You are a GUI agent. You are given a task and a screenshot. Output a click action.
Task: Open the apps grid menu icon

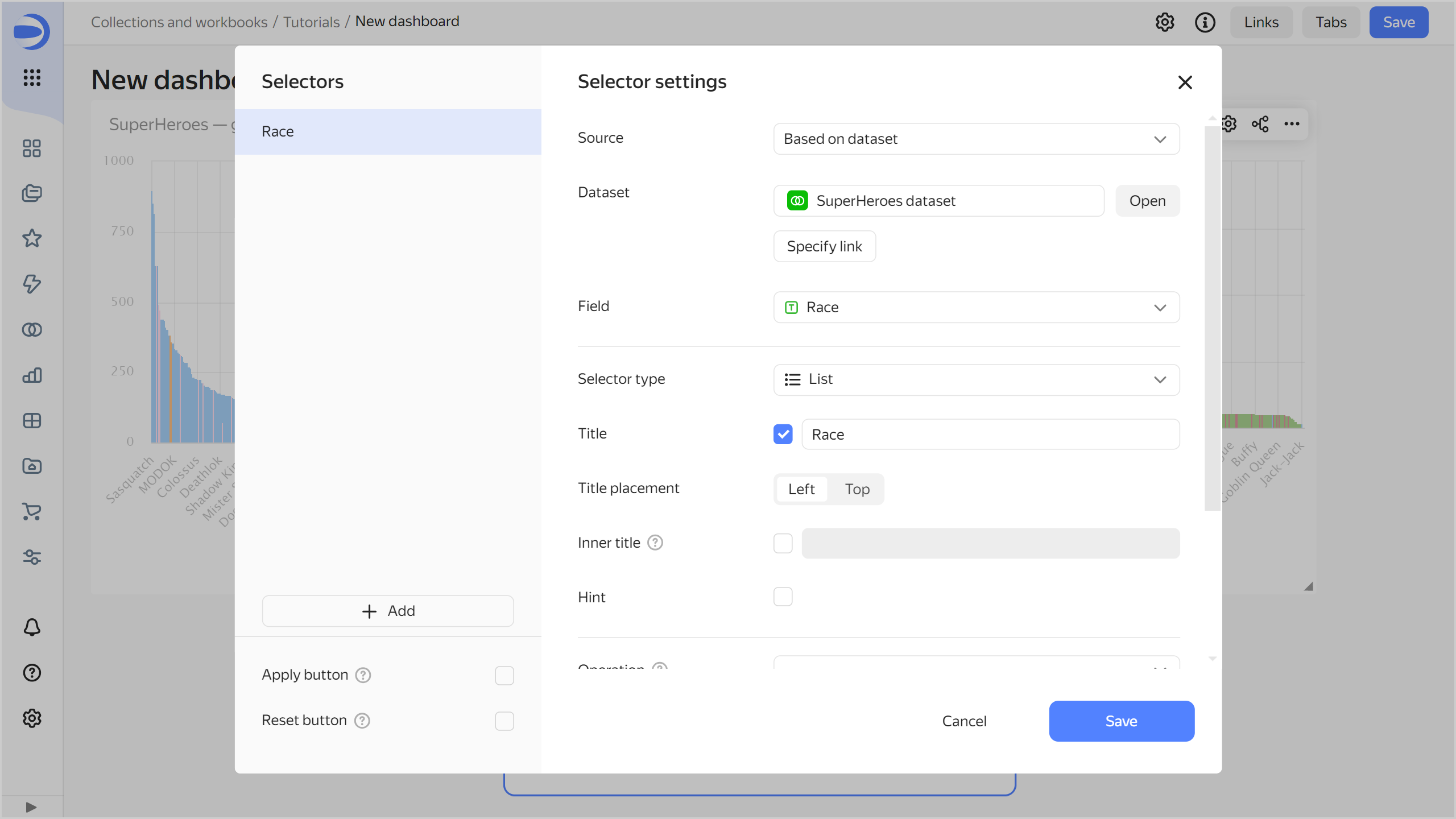32,77
